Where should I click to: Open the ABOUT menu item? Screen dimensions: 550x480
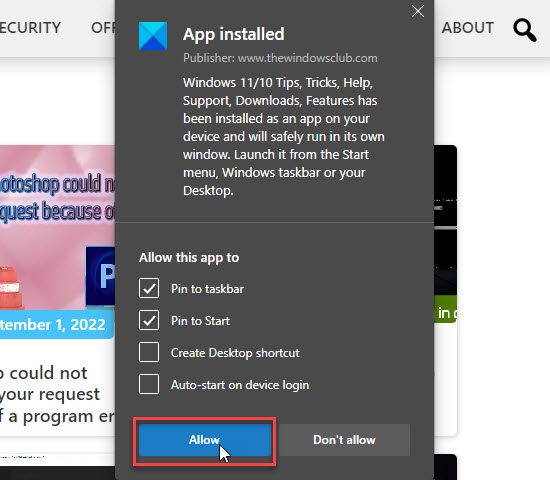point(468,28)
